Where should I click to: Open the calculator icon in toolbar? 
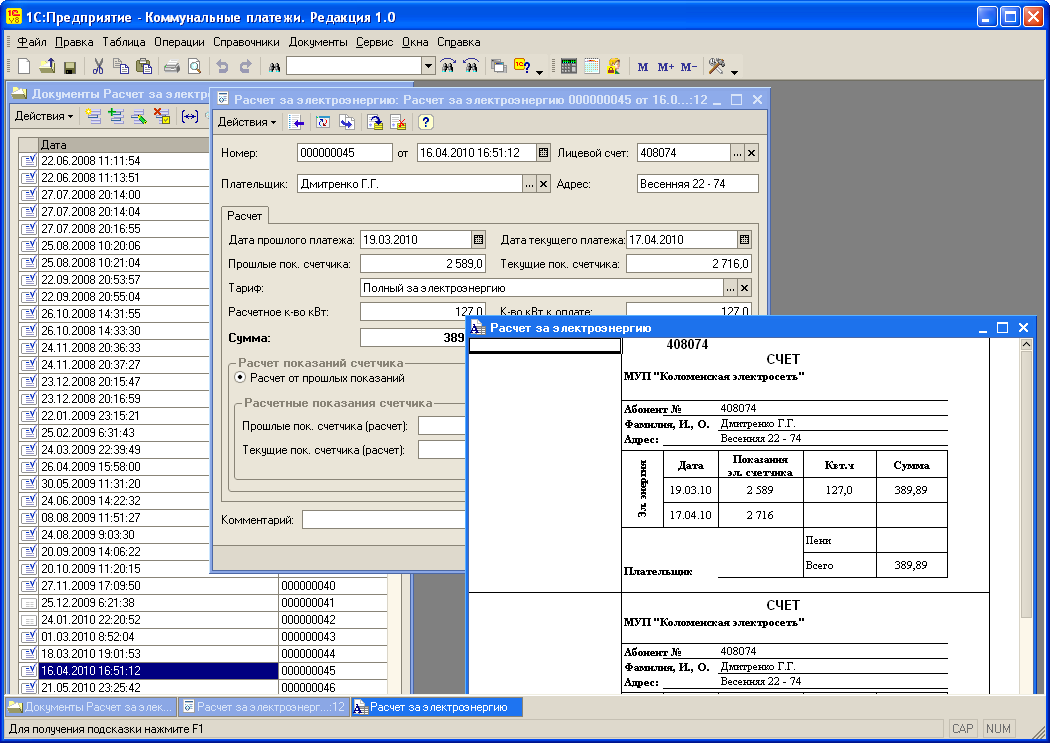click(x=568, y=67)
